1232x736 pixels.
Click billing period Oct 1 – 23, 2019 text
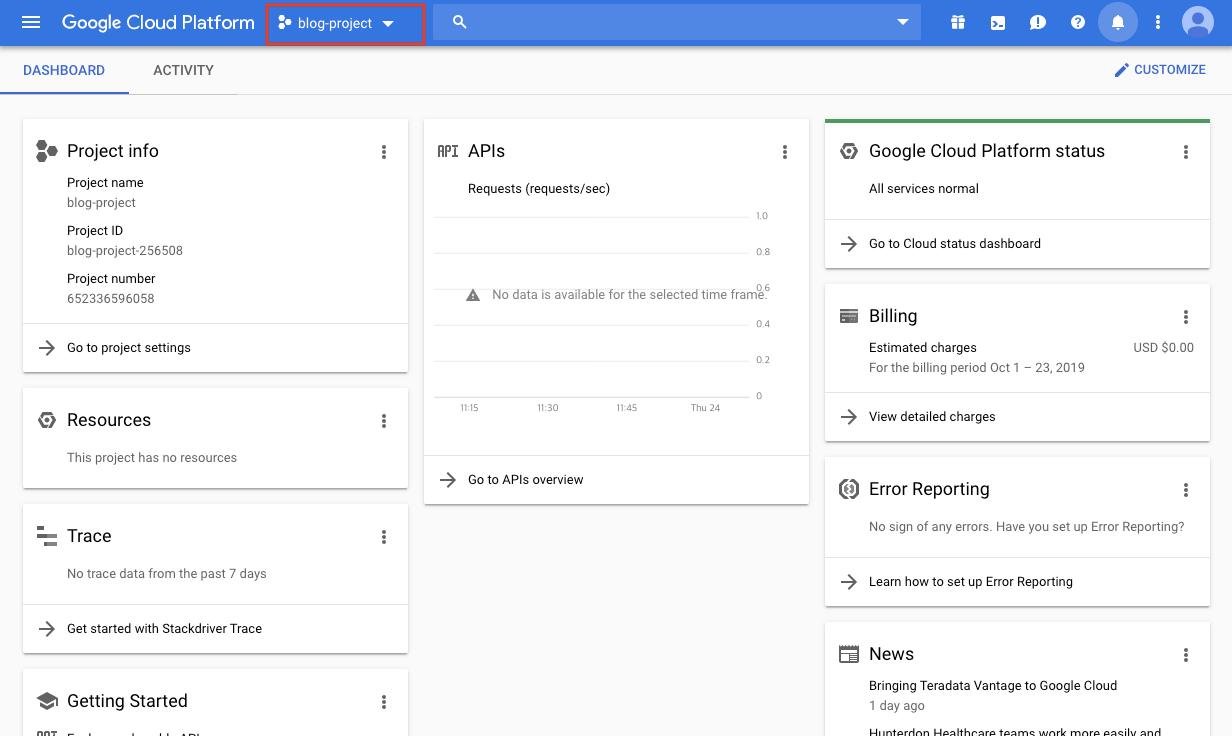coord(977,368)
